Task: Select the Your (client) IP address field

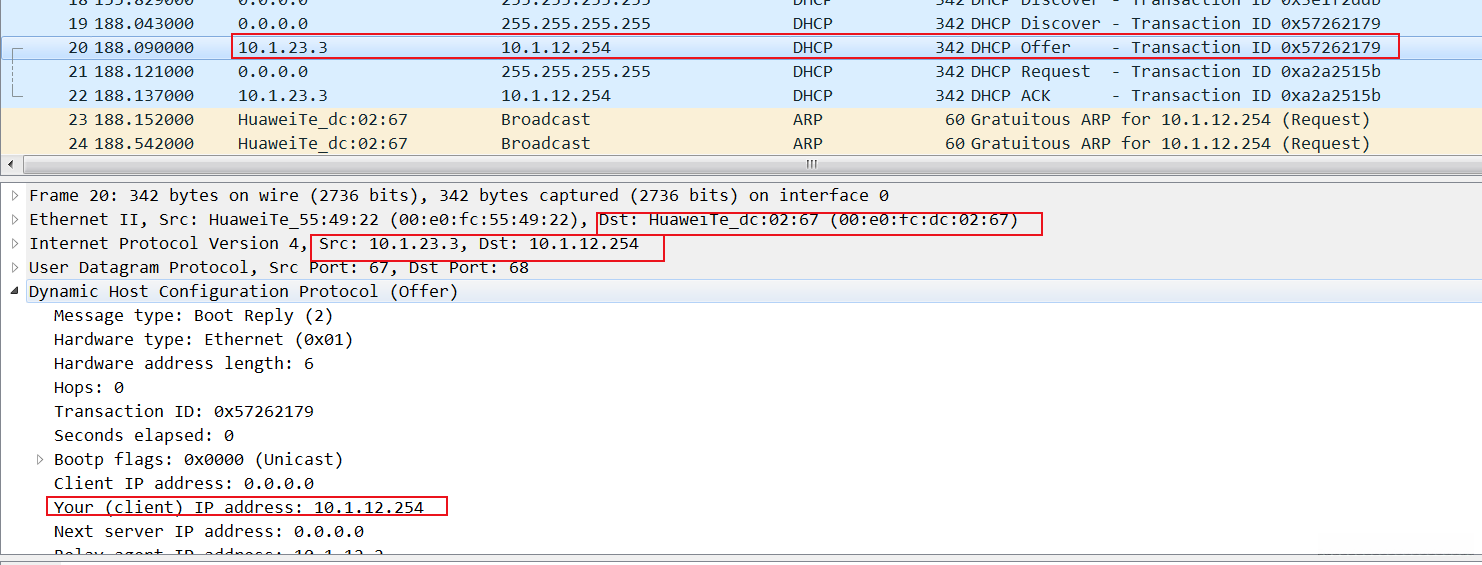Action: point(238,507)
